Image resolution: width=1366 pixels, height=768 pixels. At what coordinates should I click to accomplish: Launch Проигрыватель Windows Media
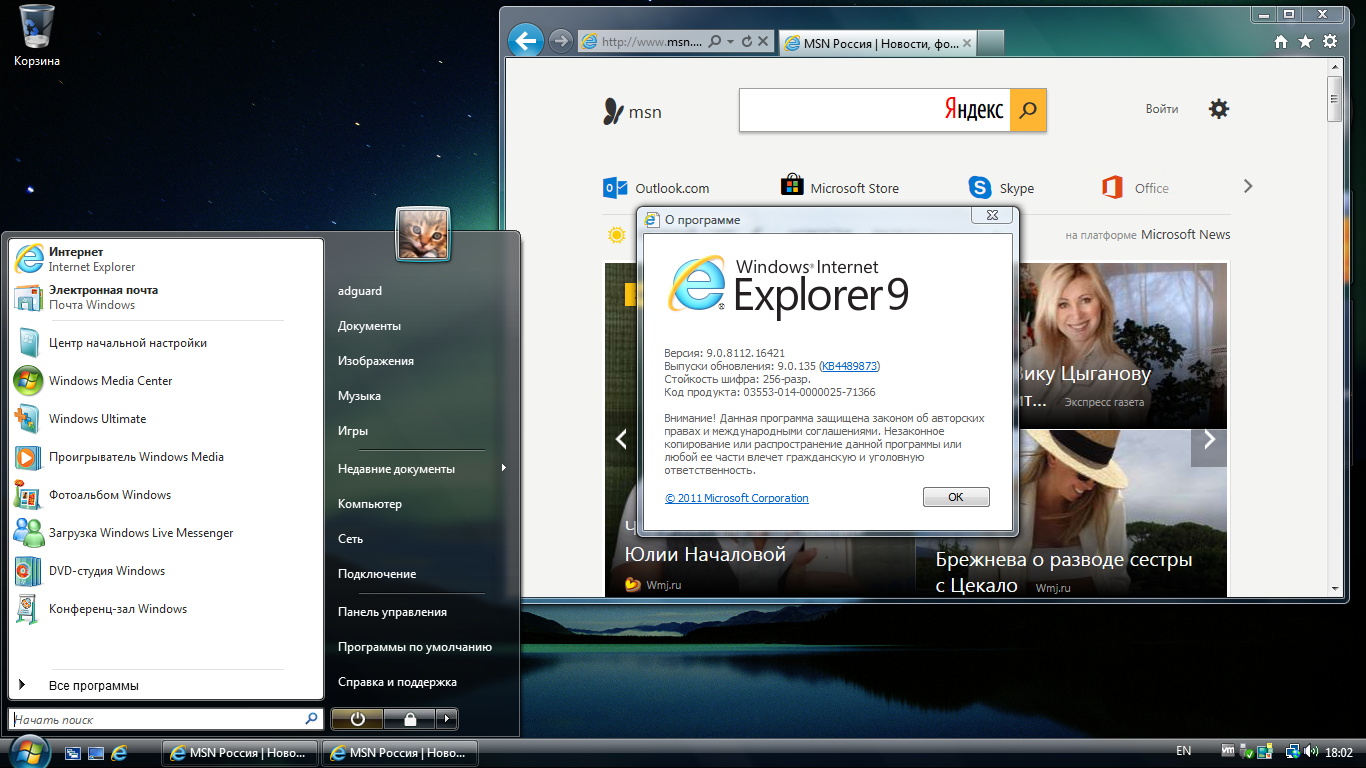pos(165,457)
